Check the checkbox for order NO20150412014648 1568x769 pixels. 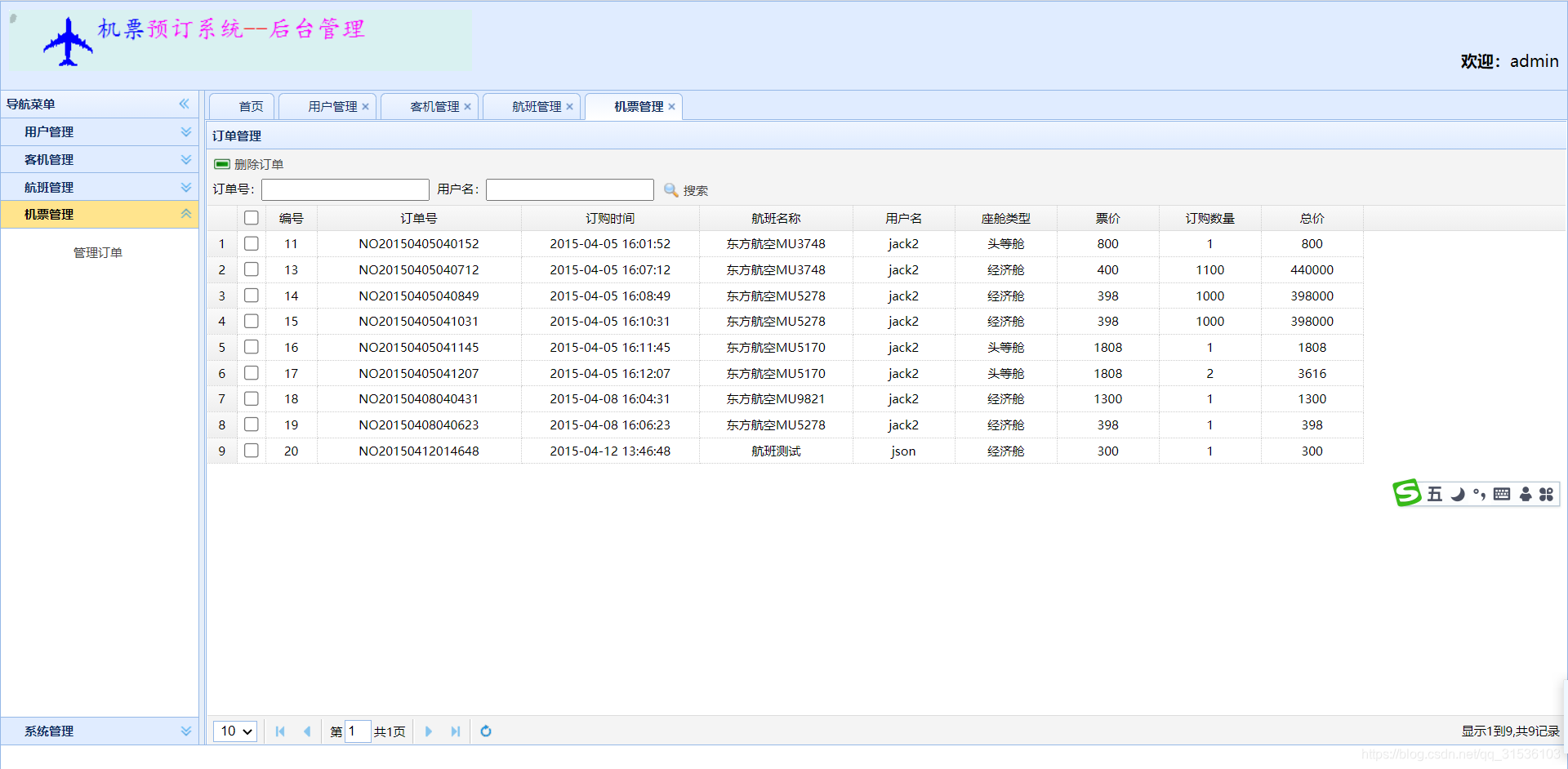click(x=251, y=450)
